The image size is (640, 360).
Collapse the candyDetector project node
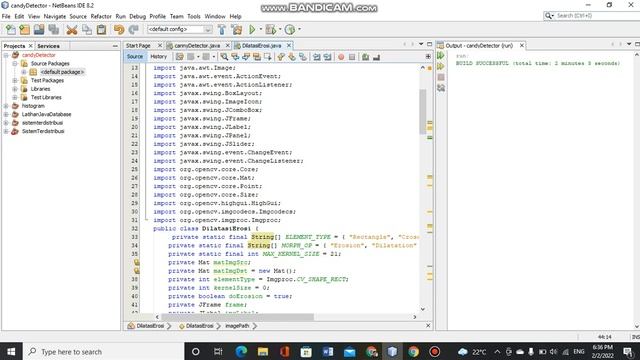(x=6, y=55)
